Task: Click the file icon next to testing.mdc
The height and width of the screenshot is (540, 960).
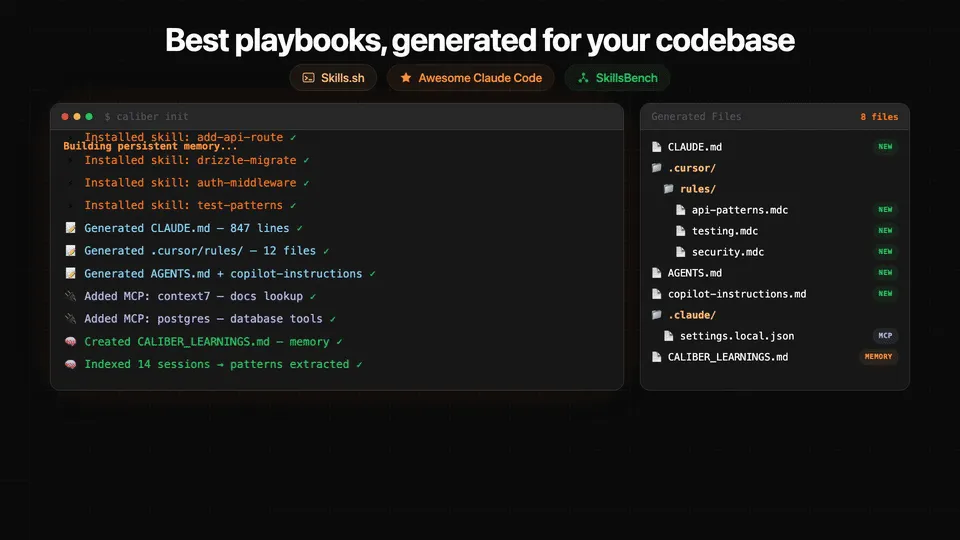Action: (680, 231)
